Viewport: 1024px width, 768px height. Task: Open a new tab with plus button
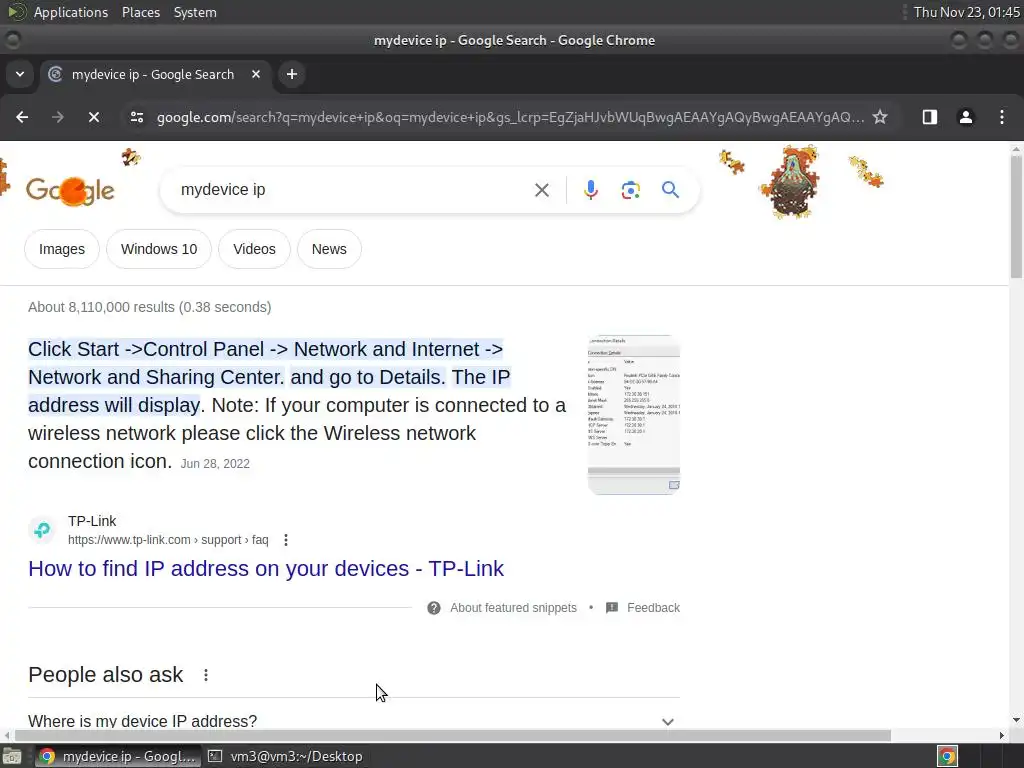pyautogui.click(x=292, y=74)
